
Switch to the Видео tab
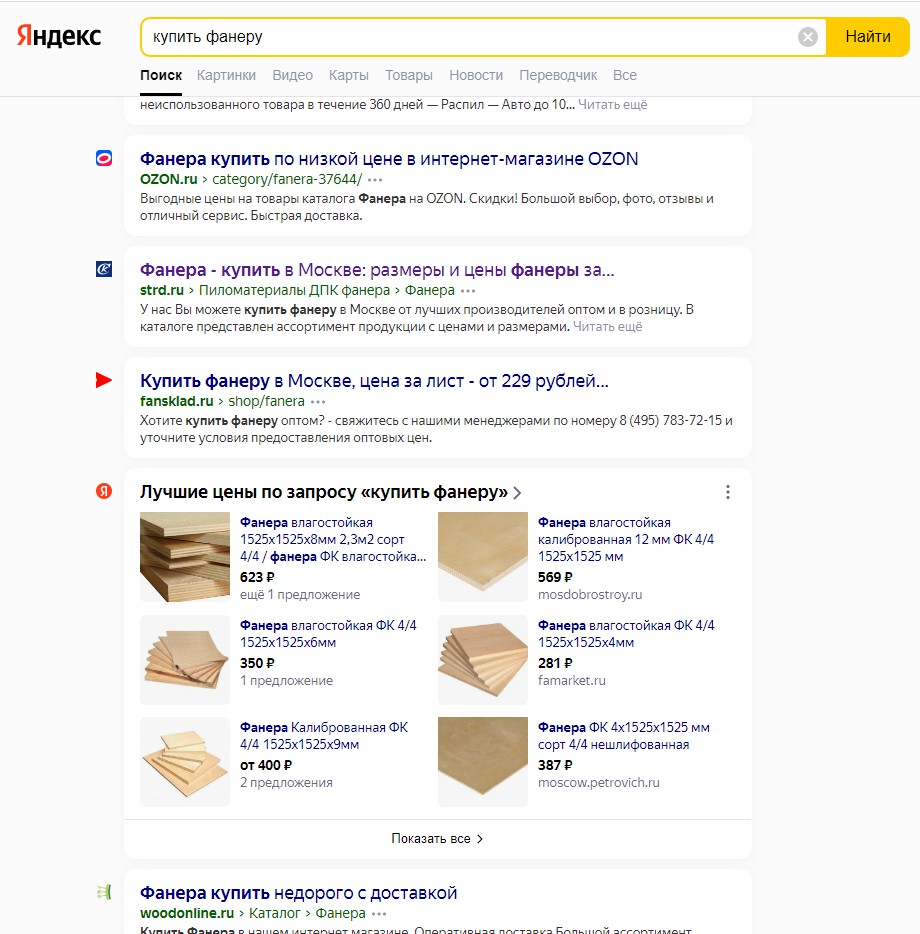(293, 76)
